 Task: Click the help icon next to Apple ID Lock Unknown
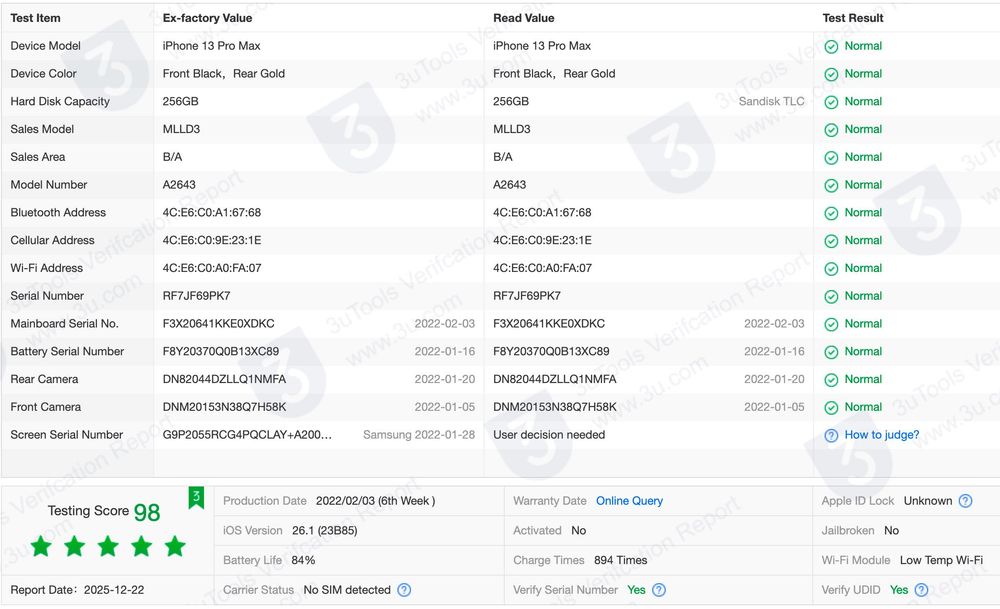tap(966, 501)
